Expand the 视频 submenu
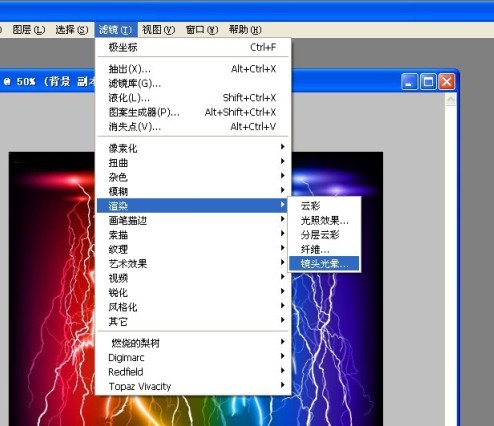Image resolution: width=494 pixels, height=426 pixels. tap(193, 278)
